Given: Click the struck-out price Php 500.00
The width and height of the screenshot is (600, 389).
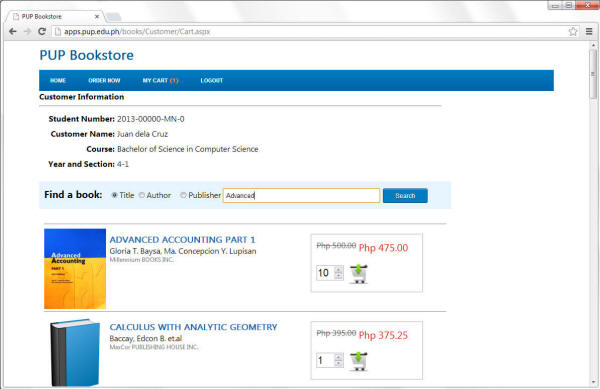Looking at the screenshot, I should [336, 246].
